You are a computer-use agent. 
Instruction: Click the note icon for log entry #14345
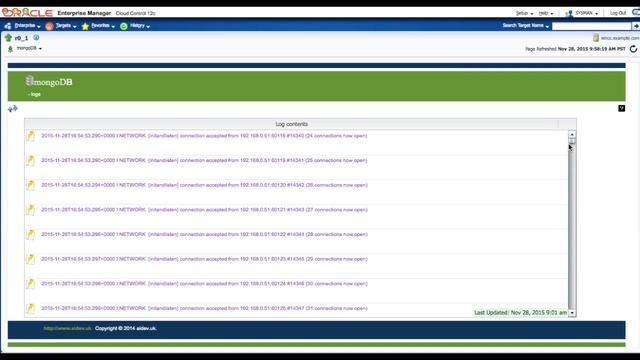(x=31, y=259)
